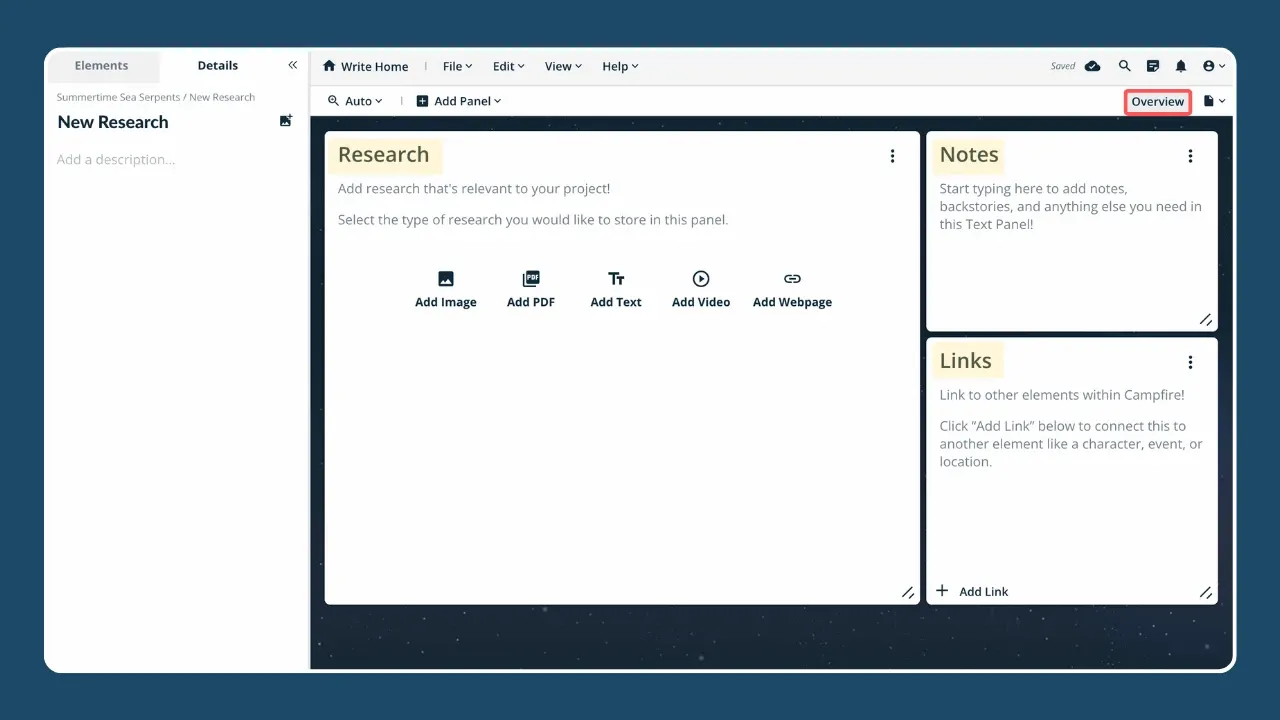Open the notes/sticky icon in the top bar
Viewport: 1280px width, 720px height.
(x=1152, y=65)
